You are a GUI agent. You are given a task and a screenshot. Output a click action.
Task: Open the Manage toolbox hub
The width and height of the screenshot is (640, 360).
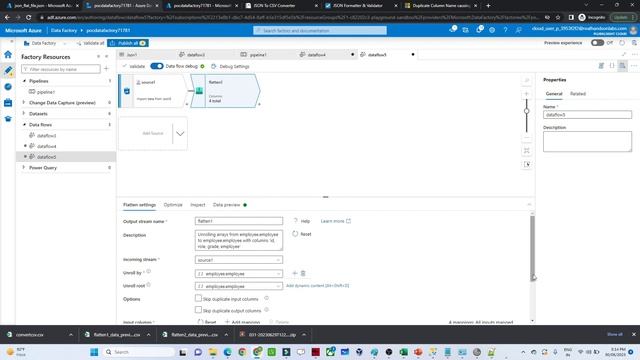pyautogui.click(x=8, y=102)
